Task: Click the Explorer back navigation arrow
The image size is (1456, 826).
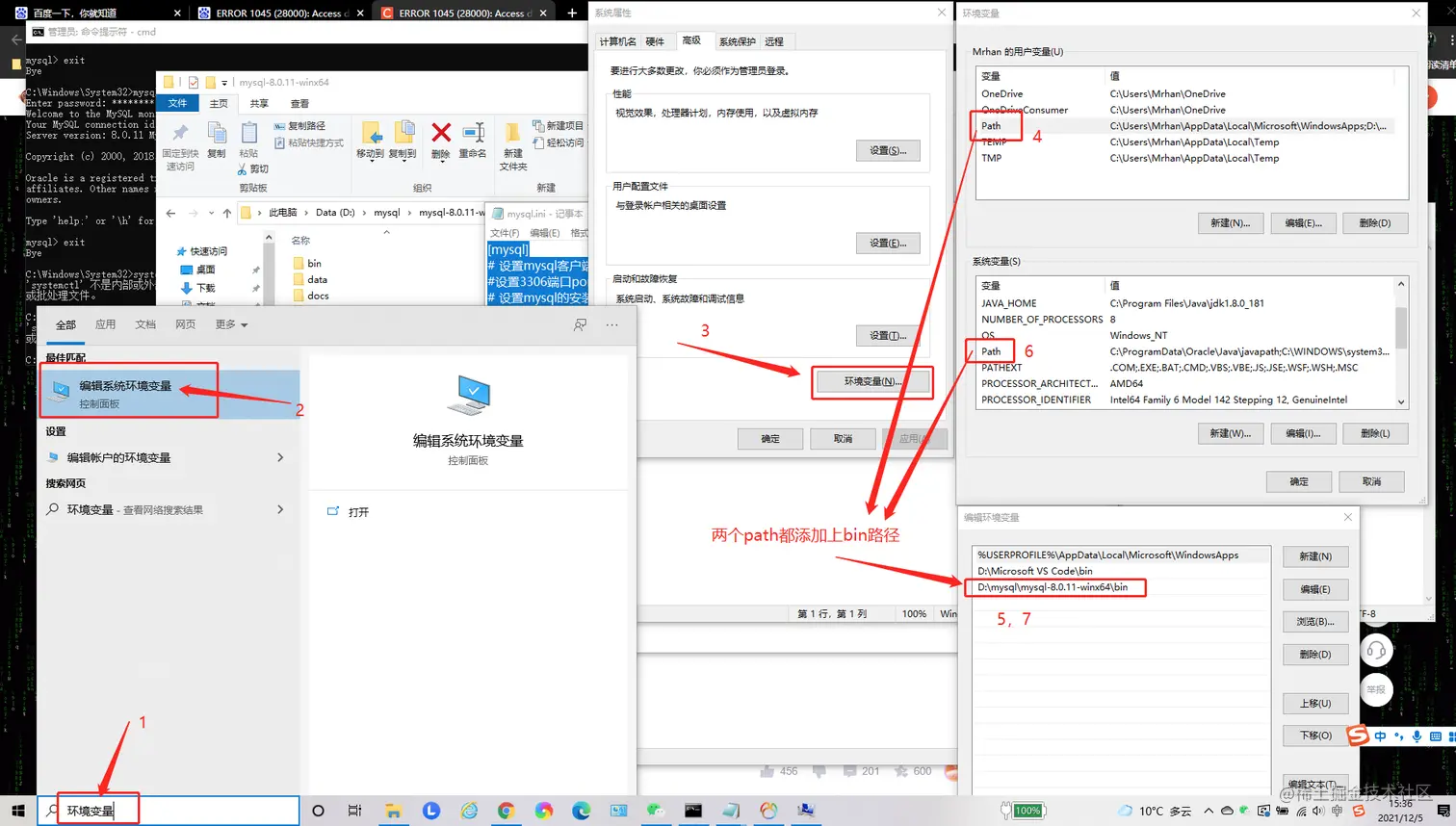Action: (170, 213)
